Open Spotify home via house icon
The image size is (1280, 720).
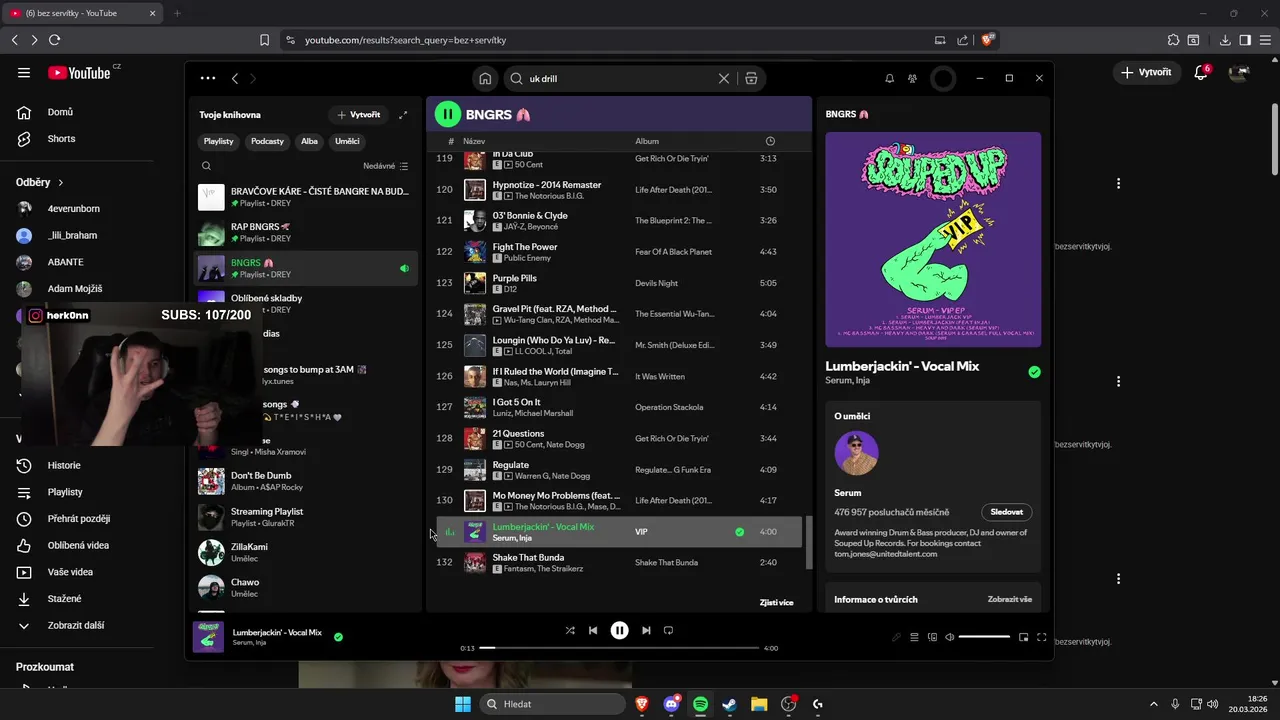485,78
